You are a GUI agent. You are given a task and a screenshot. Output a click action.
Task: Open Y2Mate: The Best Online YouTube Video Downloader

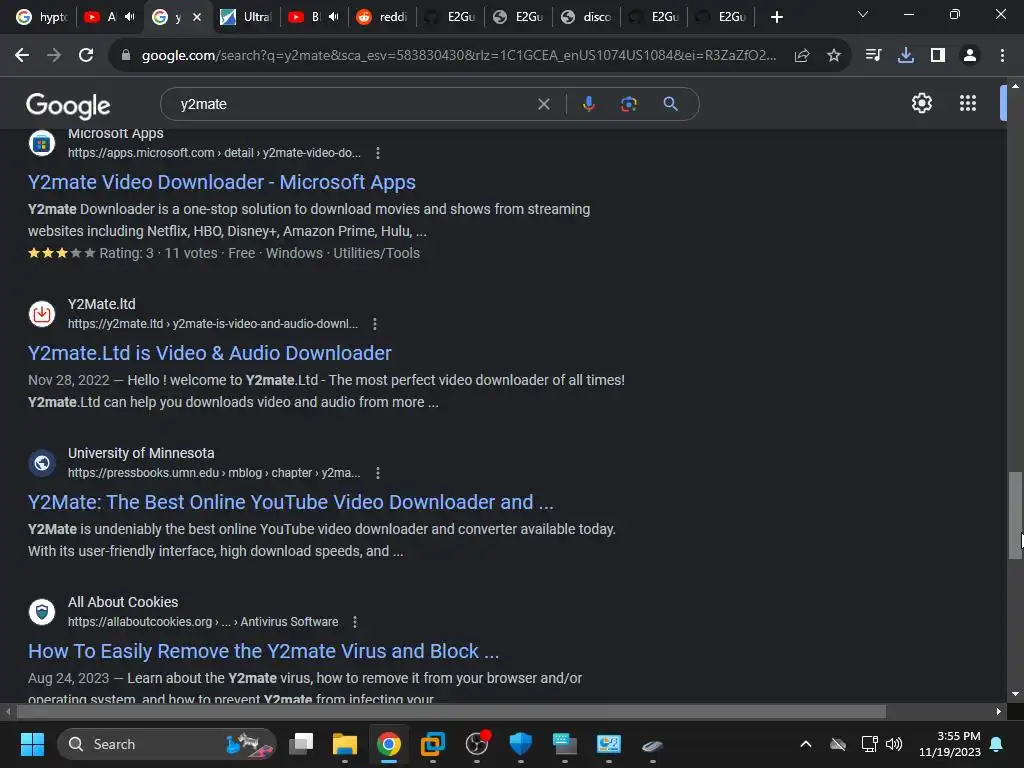point(291,502)
